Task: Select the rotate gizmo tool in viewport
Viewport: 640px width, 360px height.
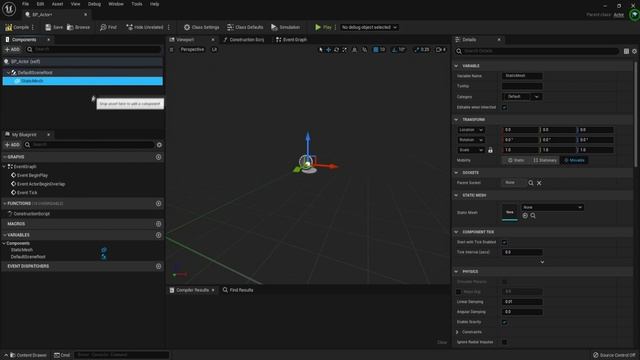Action: click(x=337, y=50)
